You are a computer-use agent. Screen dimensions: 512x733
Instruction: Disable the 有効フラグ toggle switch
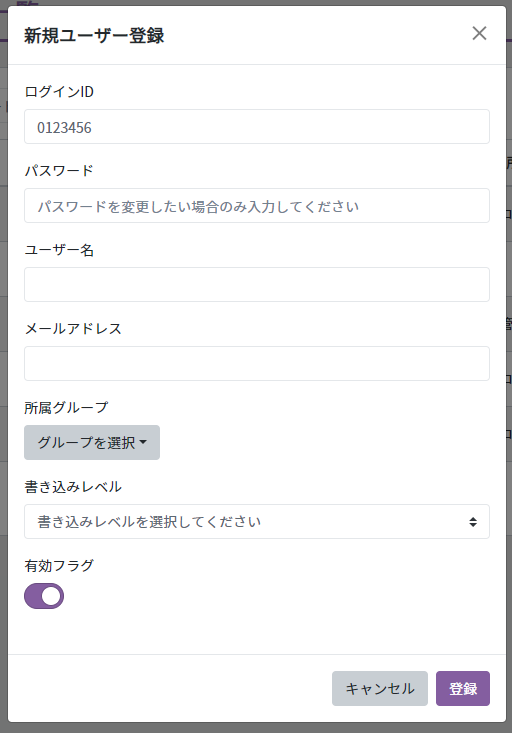(x=44, y=596)
